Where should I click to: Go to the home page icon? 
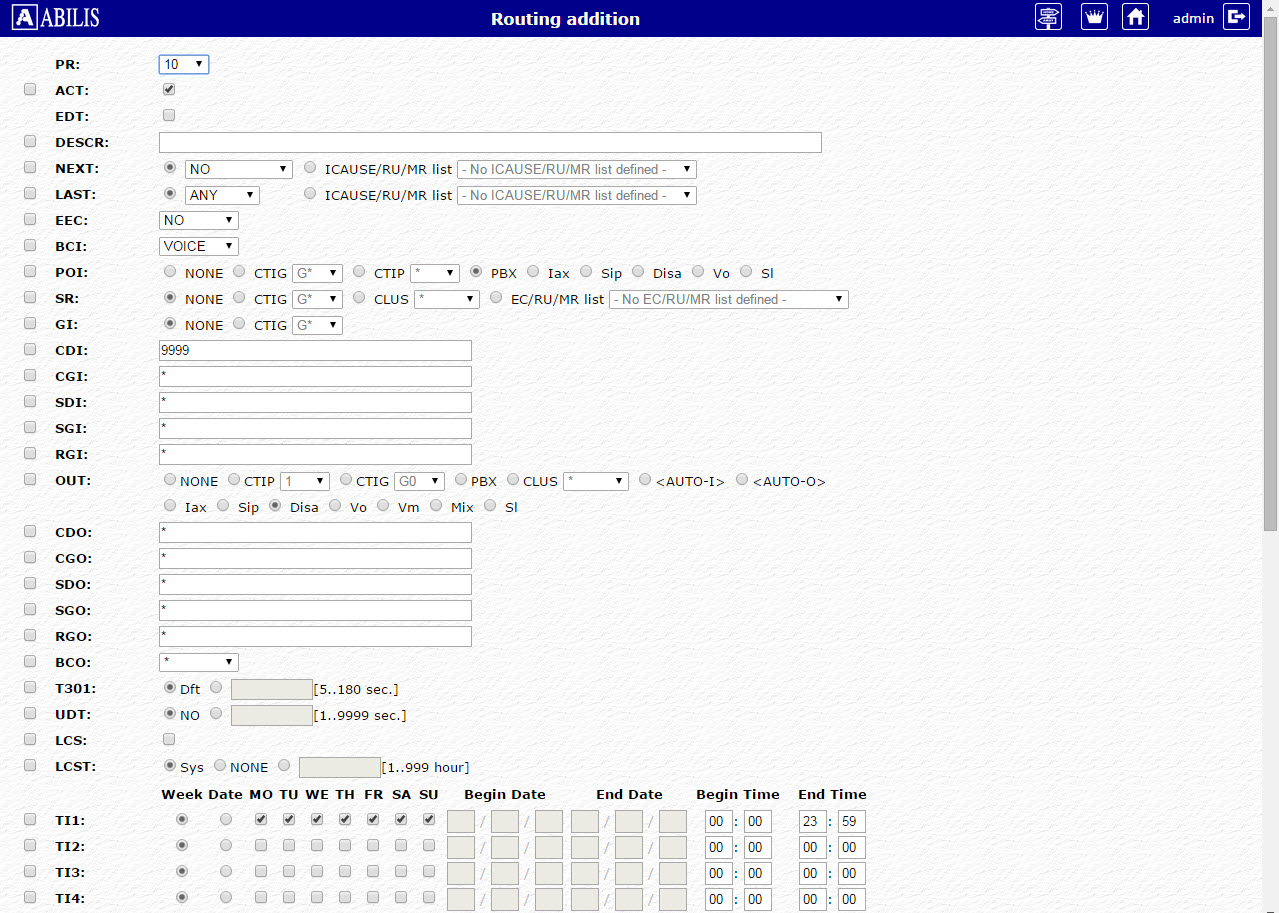pyautogui.click(x=1135, y=17)
